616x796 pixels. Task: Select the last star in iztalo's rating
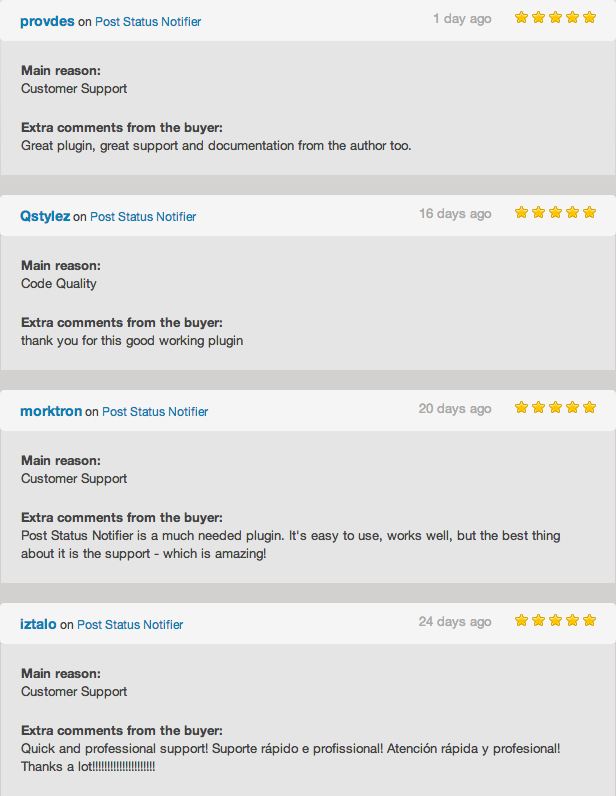[589, 620]
